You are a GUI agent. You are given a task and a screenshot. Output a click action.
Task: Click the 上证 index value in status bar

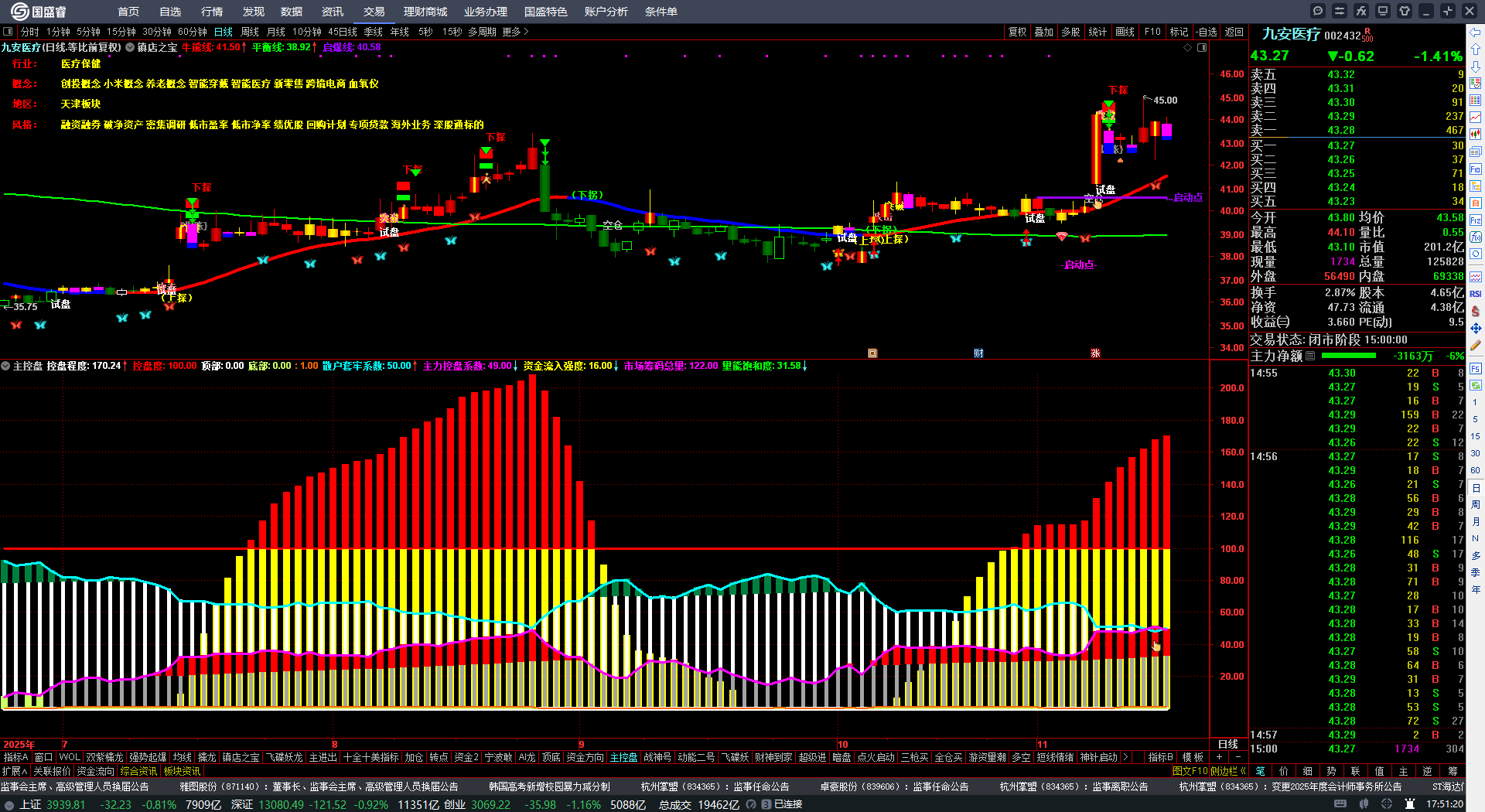(x=66, y=804)
